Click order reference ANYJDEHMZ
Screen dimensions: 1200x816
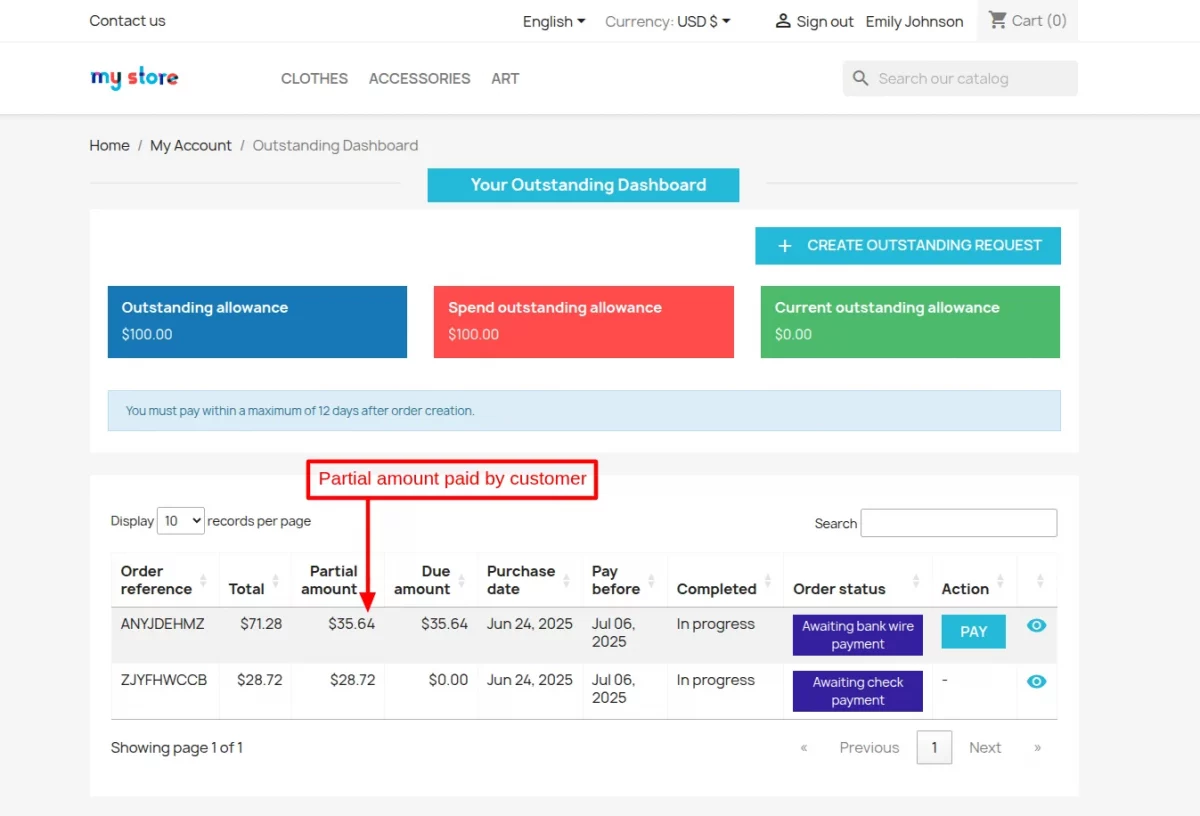[163, 624]
